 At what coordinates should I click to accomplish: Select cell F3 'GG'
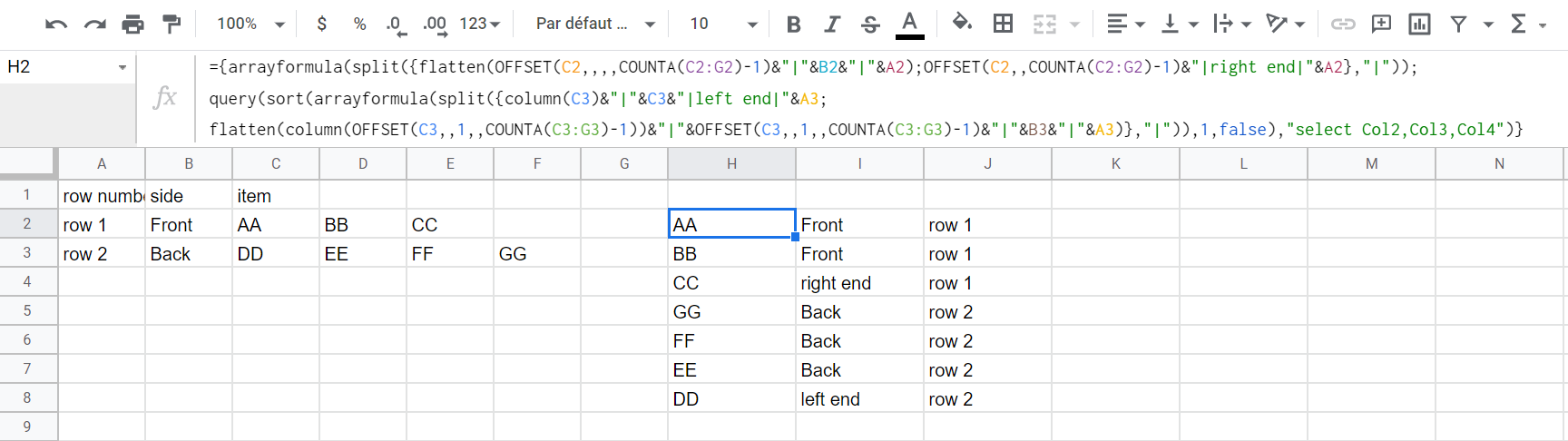click(x=537, y=254)
